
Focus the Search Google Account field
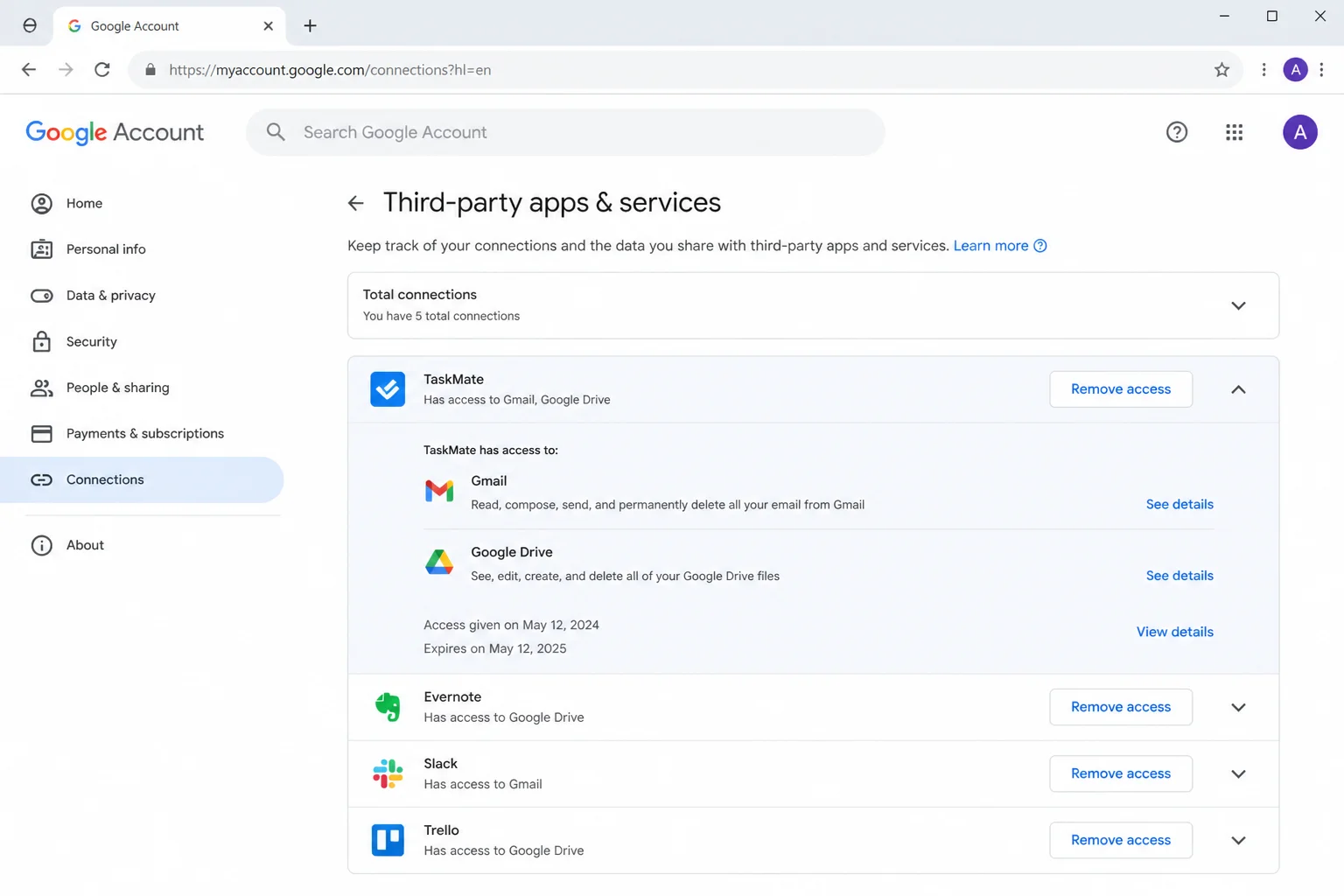click(x=565, y=132)
